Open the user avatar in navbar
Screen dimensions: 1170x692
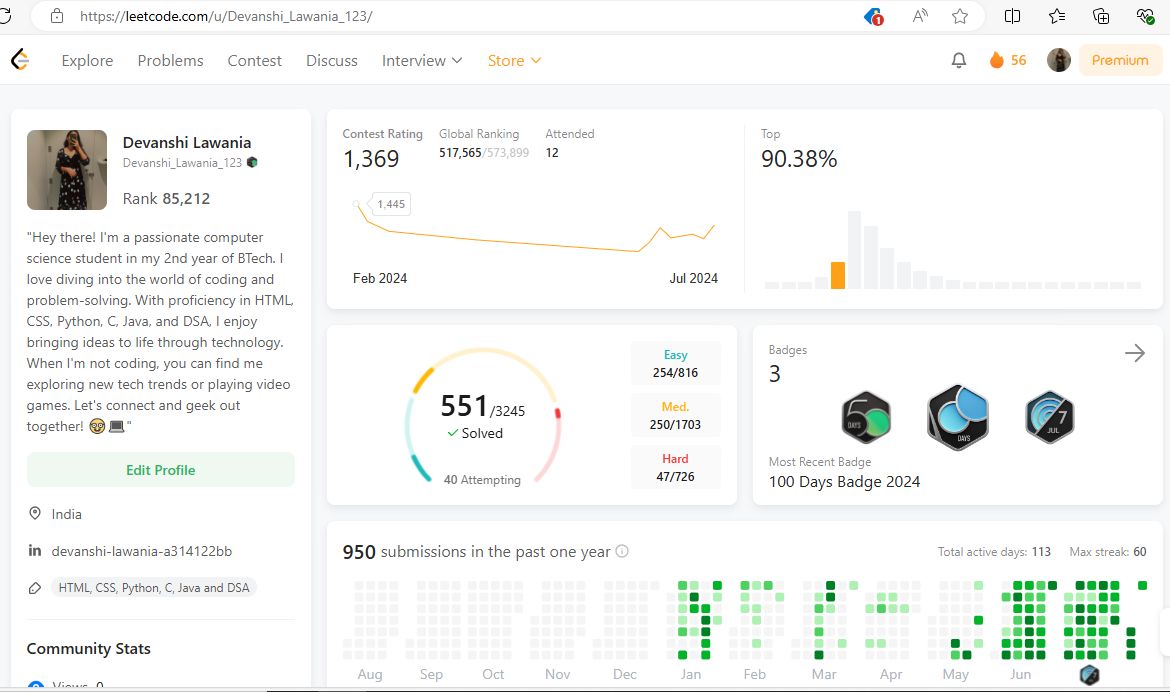pos(1058,60)
